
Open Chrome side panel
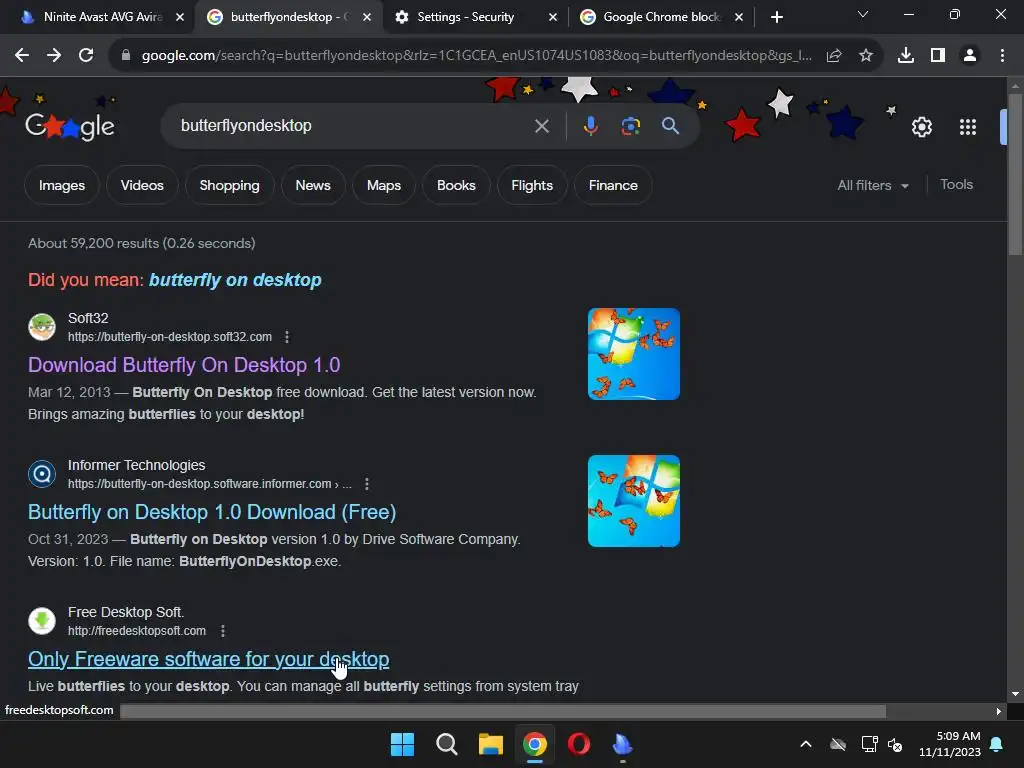[938, 56]
